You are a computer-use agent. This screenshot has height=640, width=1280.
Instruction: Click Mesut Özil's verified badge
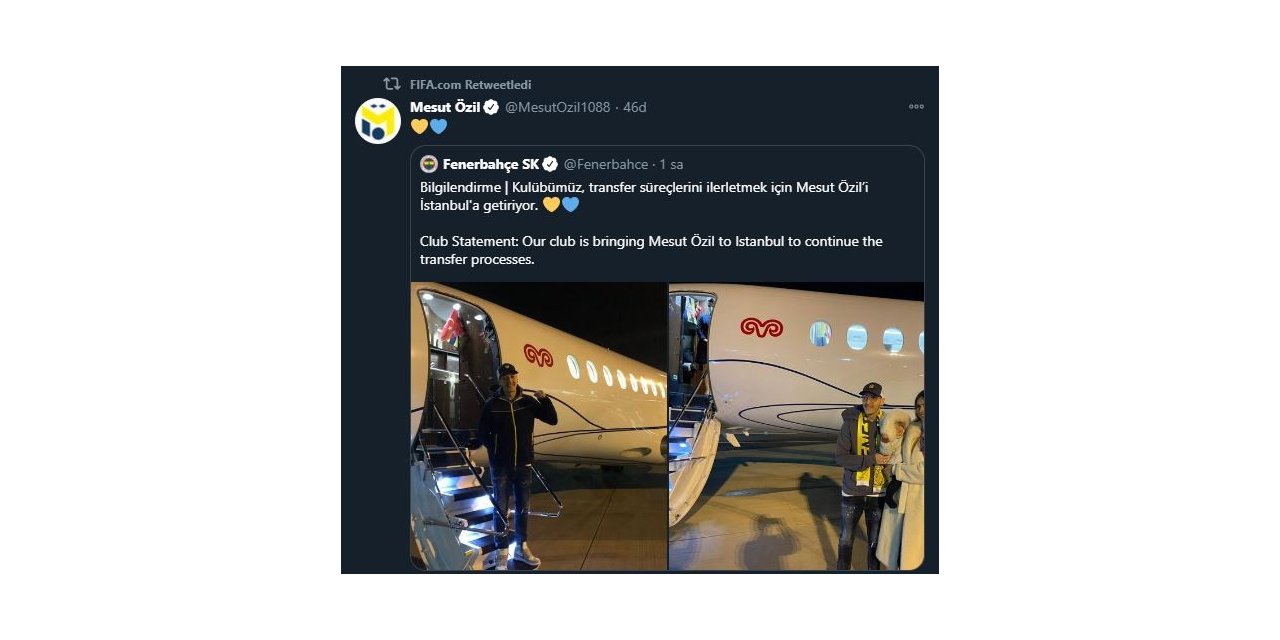tap(491, 107)
